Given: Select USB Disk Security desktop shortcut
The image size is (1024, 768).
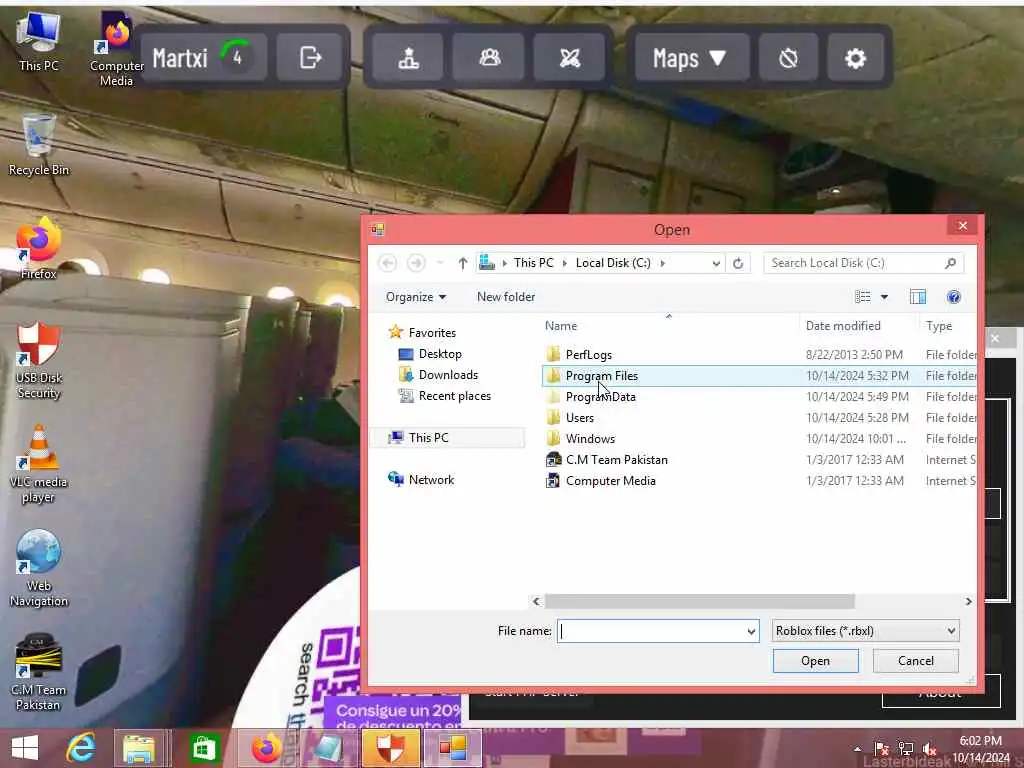Looking at the screenshot, I should click(39, 360).
